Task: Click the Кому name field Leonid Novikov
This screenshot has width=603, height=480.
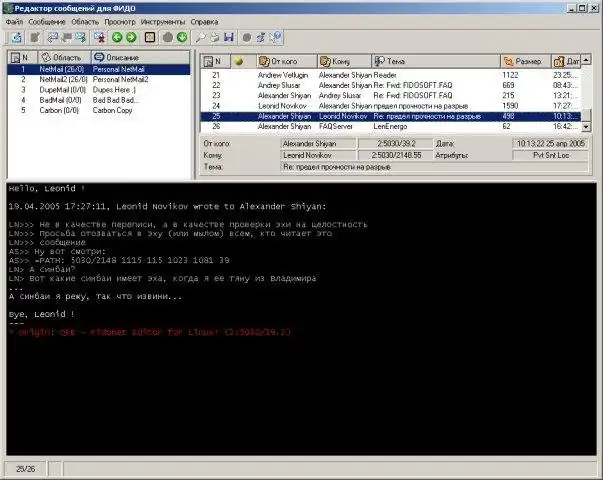Action: click(x=318, y=155)
